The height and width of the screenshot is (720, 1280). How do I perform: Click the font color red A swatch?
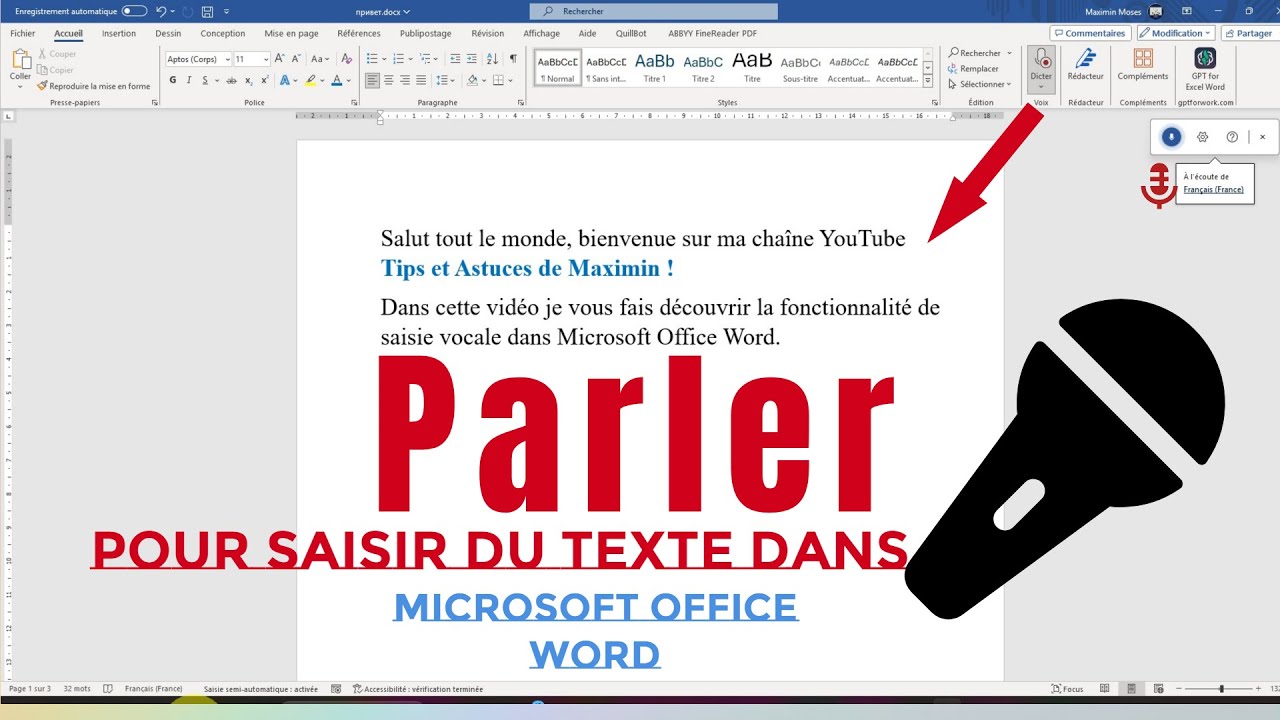[335, 80]
